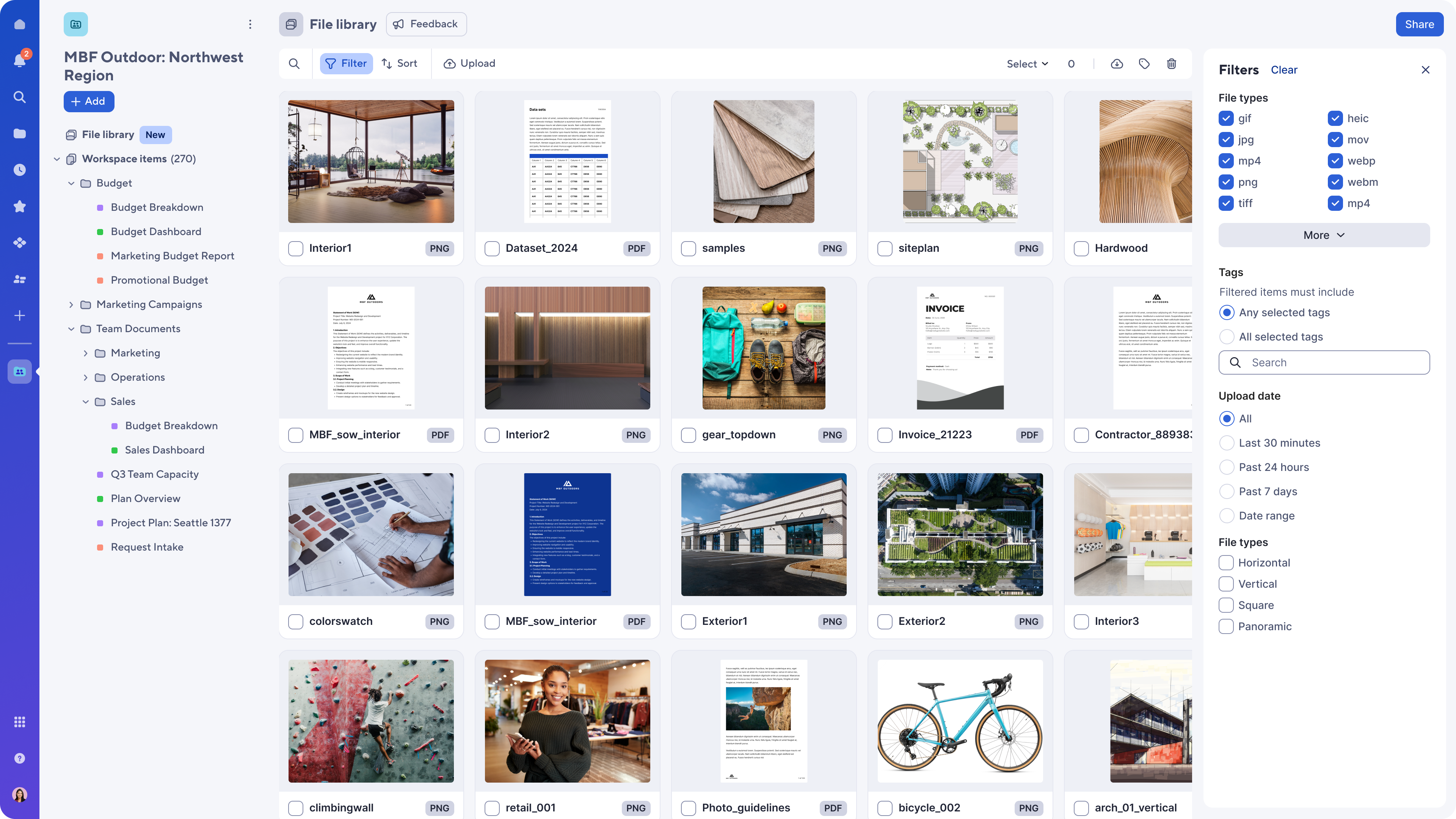Click the bicycle_002 thumbnail image
Image resolution: width=1456 pixels, height=819 pixels.
[x=960, y=721]
